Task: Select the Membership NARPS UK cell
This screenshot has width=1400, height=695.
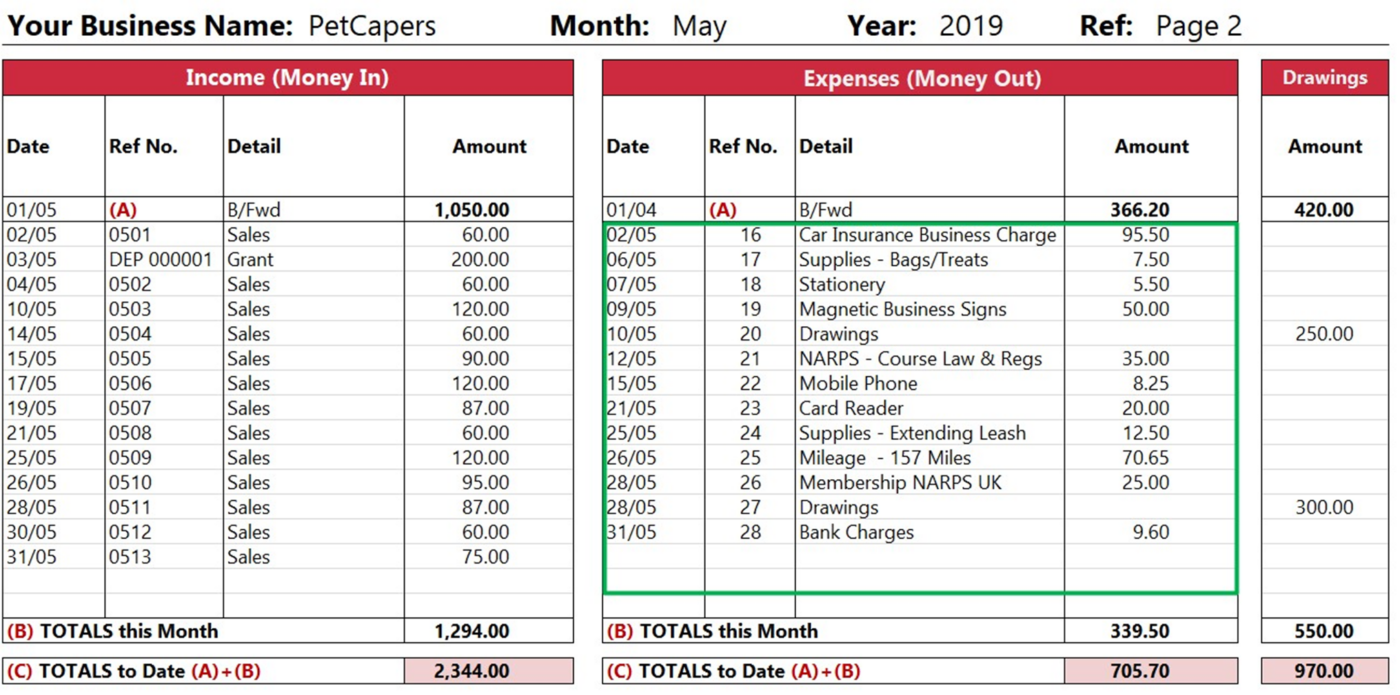Action: click(900, 483)
